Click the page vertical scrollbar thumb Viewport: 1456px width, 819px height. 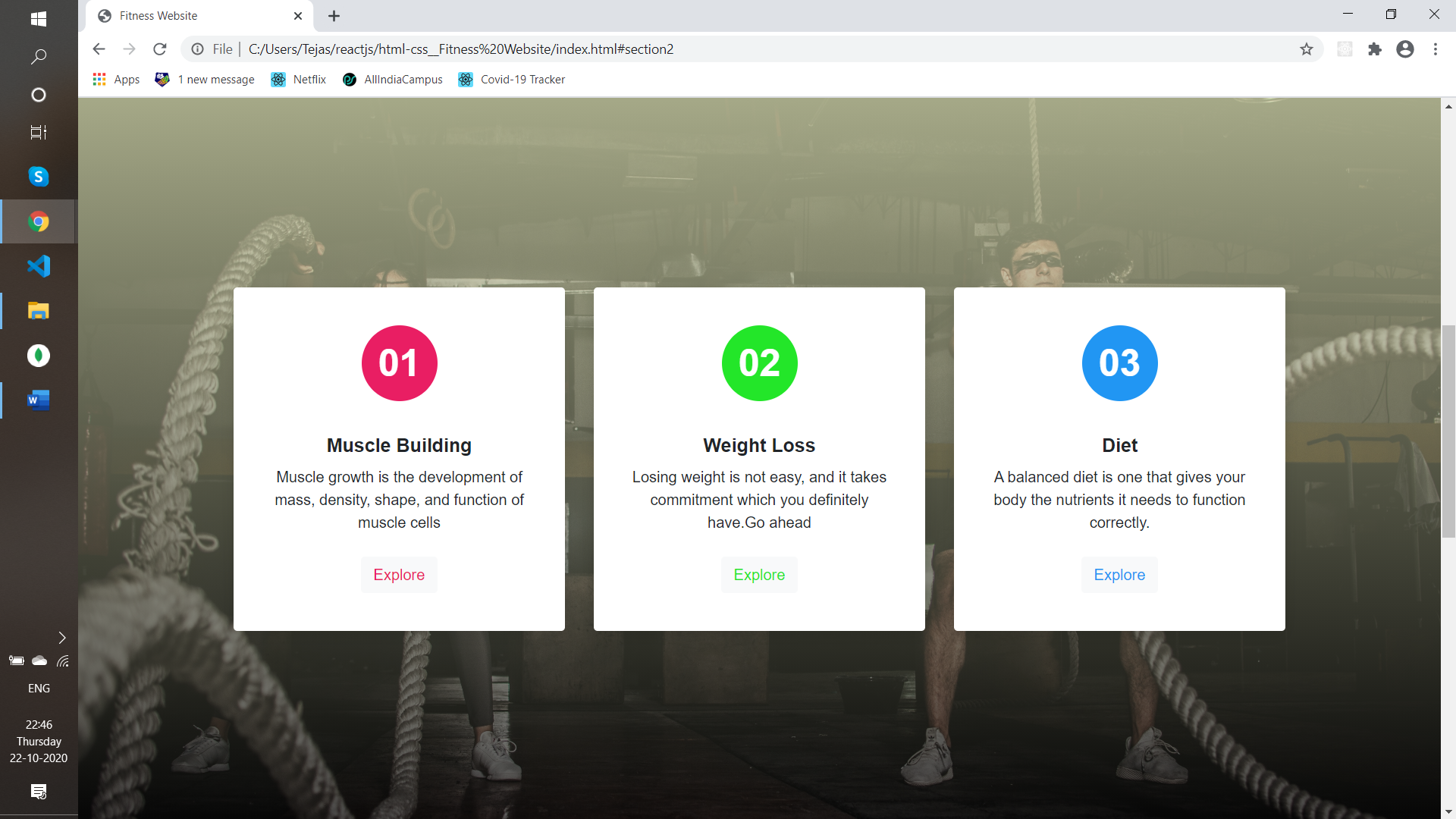1448,431
